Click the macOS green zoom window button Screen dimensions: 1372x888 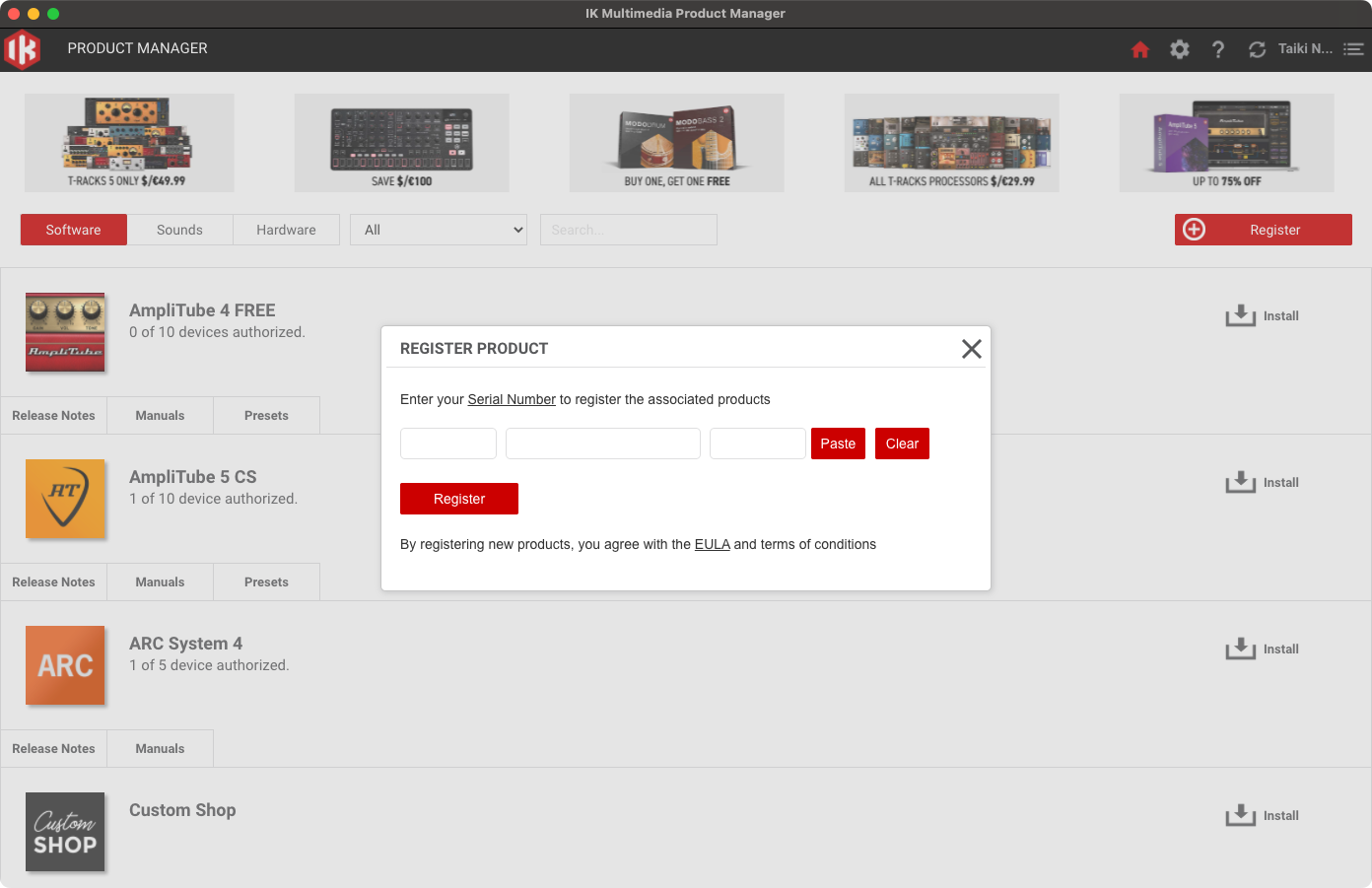pos(53,14)
